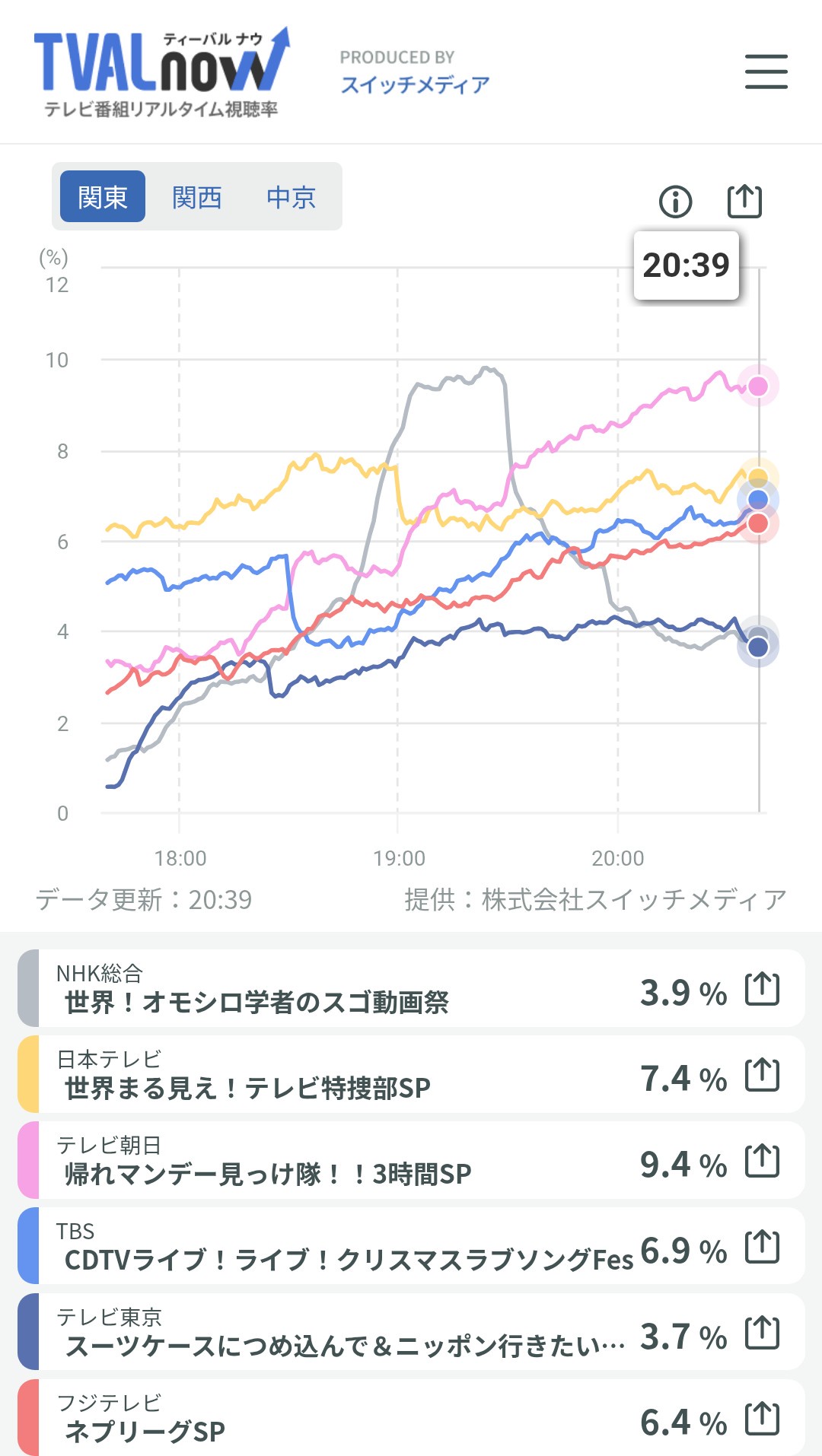The height and width of the screenshot is (1456, 822).
Task: Share the 日本テレビ program rating
Action: click(x=762, y=1075)
